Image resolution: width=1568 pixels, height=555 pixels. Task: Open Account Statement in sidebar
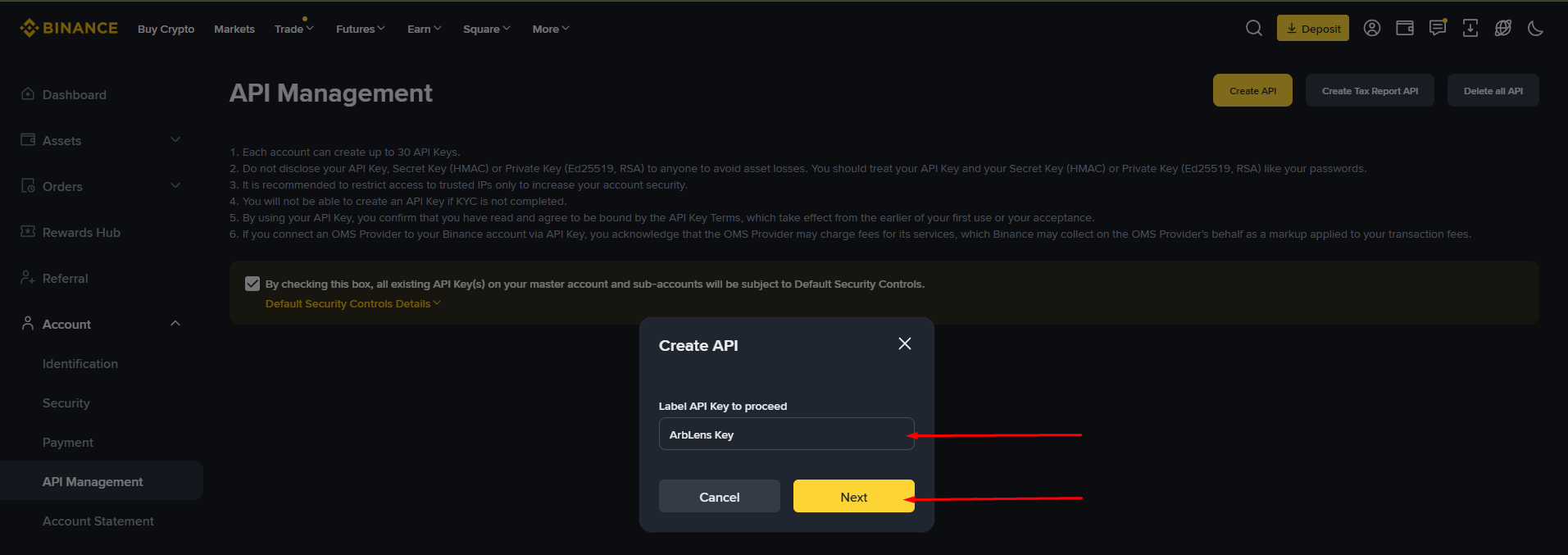98,521
